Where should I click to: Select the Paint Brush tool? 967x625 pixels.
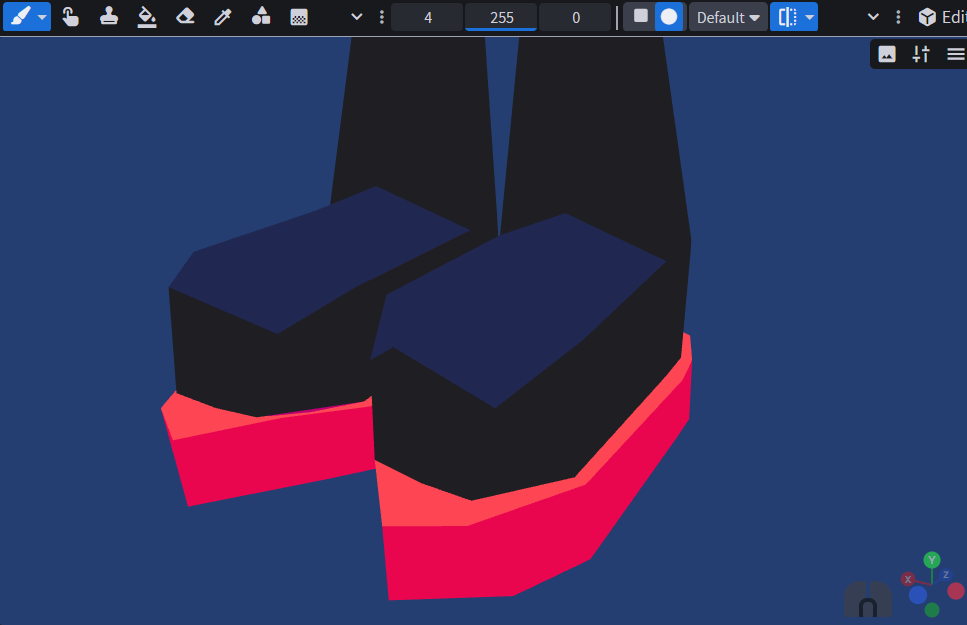pyautogui.click(x=20, y=17)
